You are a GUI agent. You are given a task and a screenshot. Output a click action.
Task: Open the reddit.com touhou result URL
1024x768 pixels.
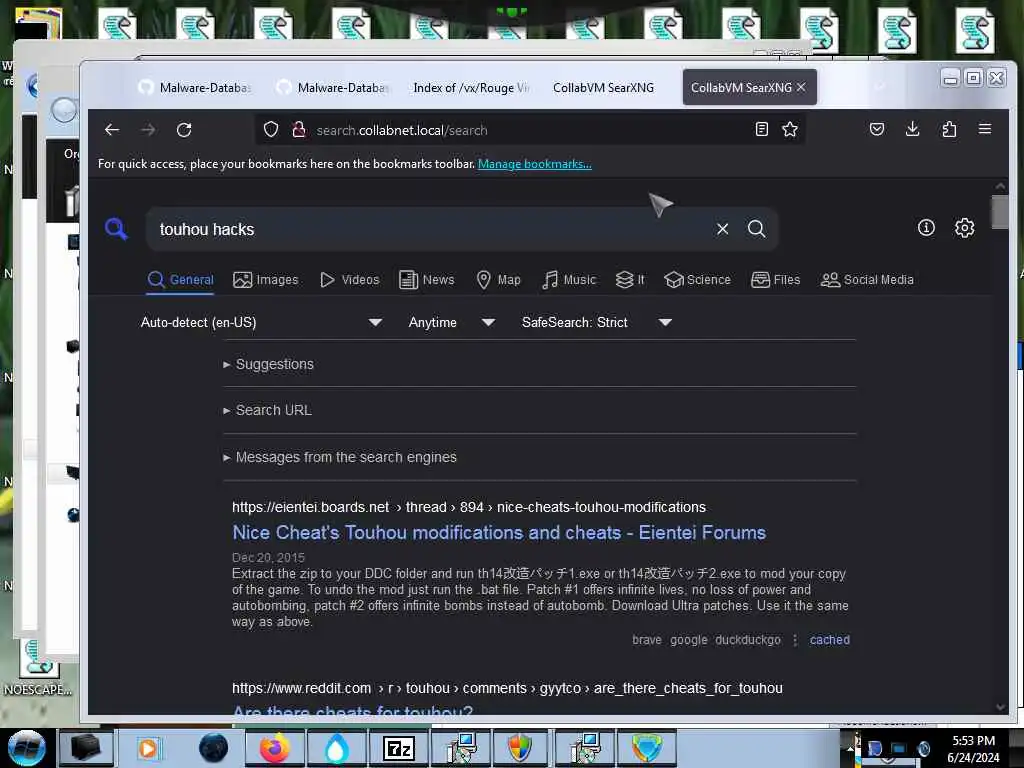[x=507, y=688]
